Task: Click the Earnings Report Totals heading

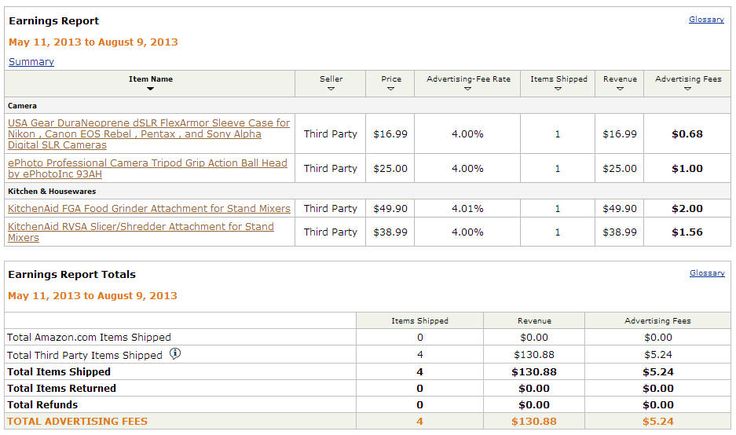Action: tap(72, 274)
